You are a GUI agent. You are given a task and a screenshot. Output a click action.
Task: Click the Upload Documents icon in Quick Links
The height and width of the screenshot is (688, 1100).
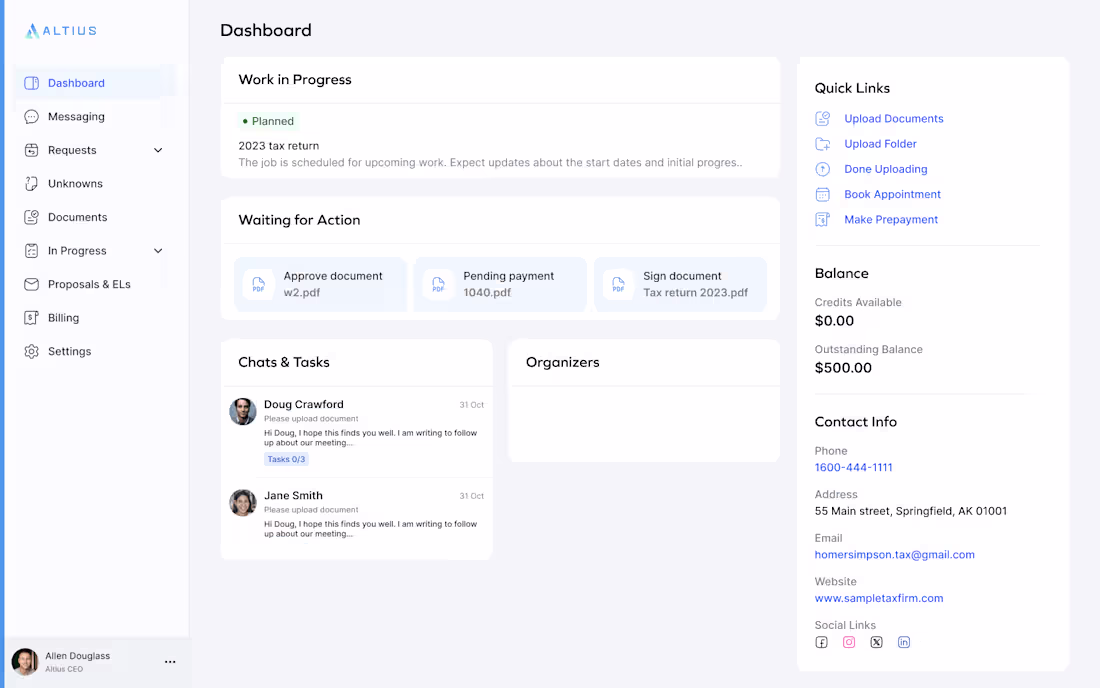tap(822, 118)
